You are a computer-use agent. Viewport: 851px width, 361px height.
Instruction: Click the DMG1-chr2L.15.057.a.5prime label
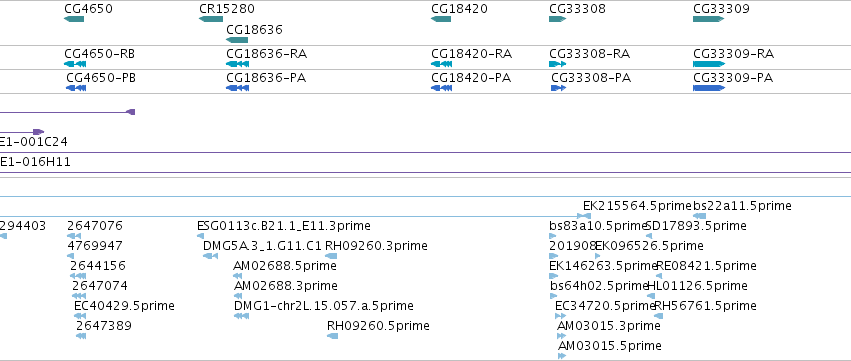(x=324, y=306)
